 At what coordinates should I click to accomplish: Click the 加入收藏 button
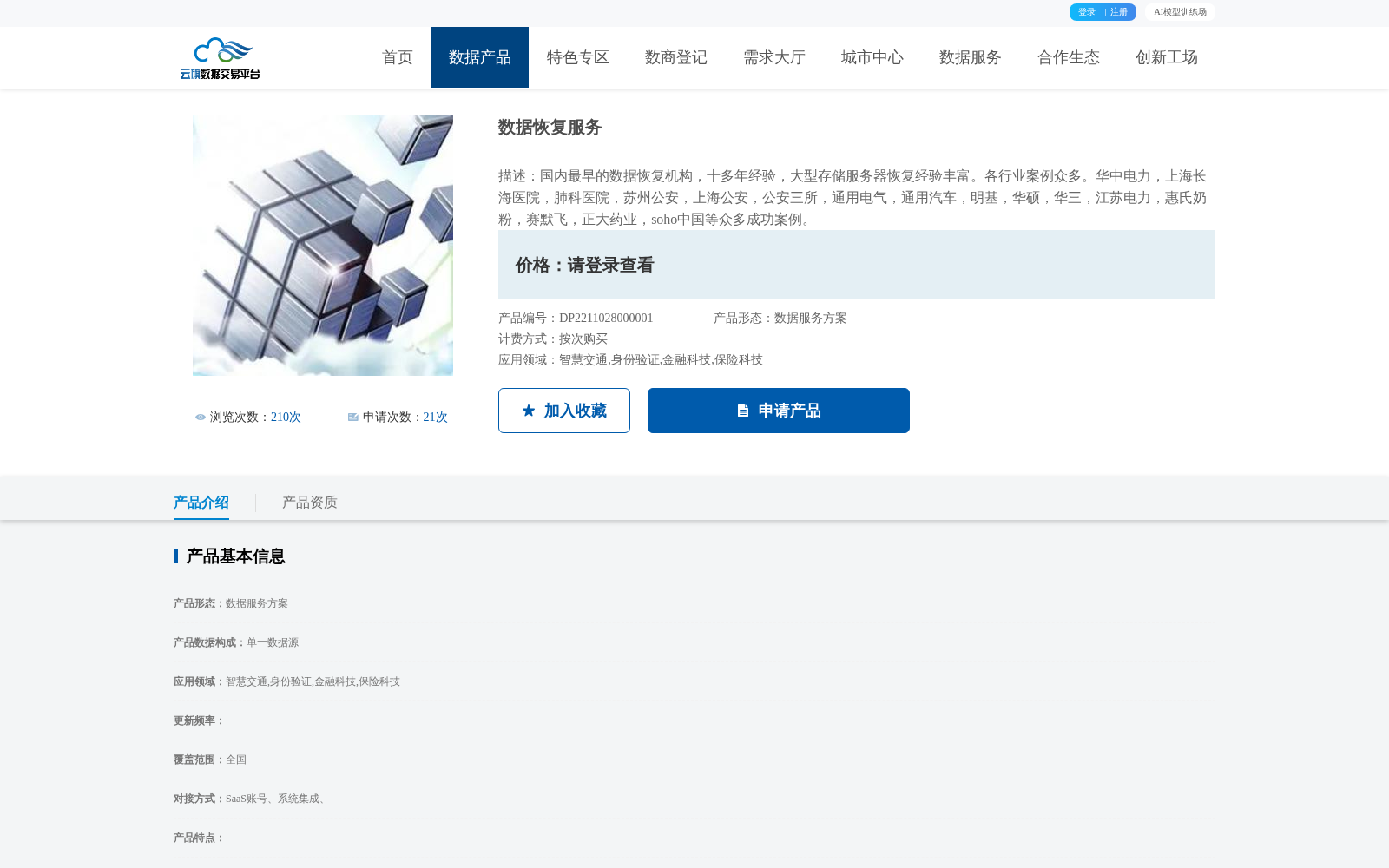pyautogui.click(x=564, y=411)
